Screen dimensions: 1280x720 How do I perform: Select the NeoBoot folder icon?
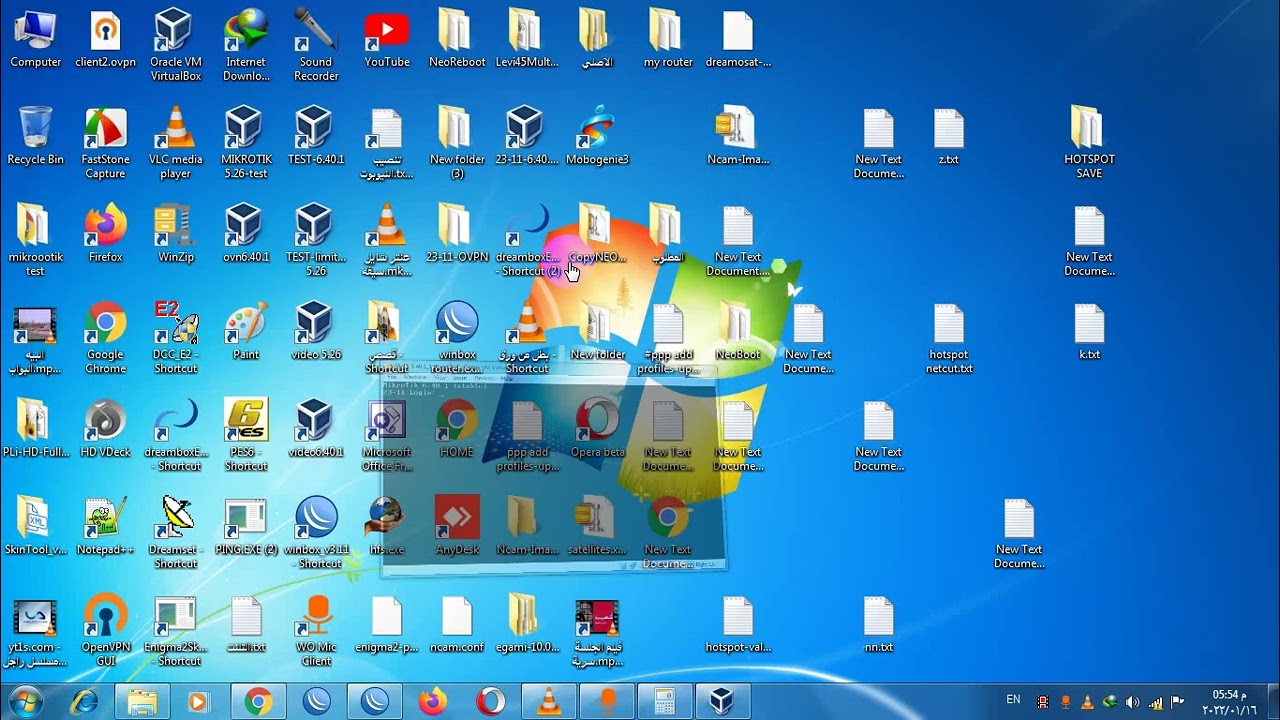(738, 332)
